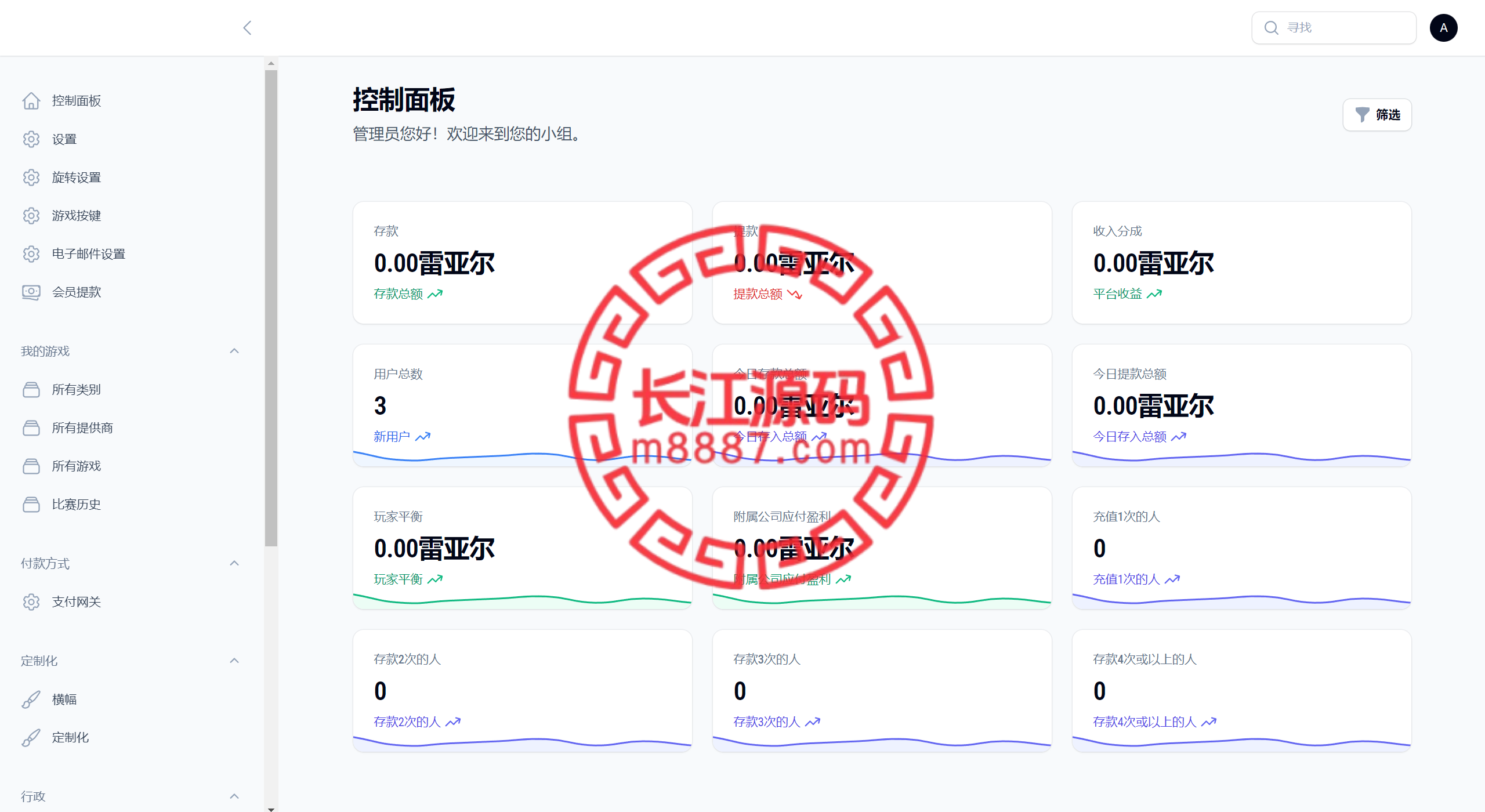Click the 收入分成 card amount
This screenshot has width=1485, height=812.
tap(1153, 263)
